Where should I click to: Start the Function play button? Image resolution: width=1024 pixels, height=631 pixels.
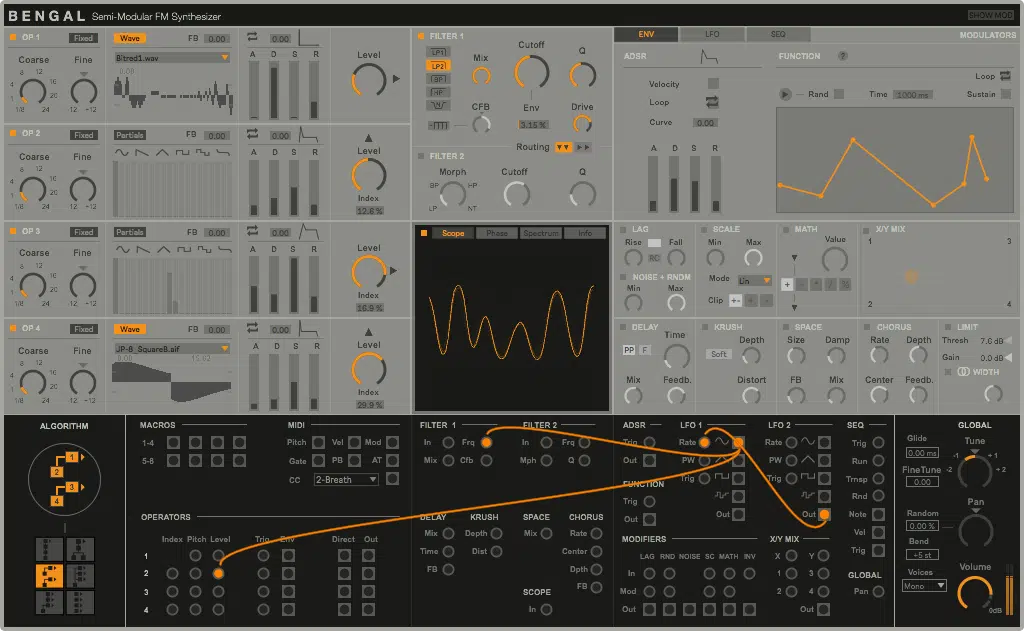click(785, 94)
